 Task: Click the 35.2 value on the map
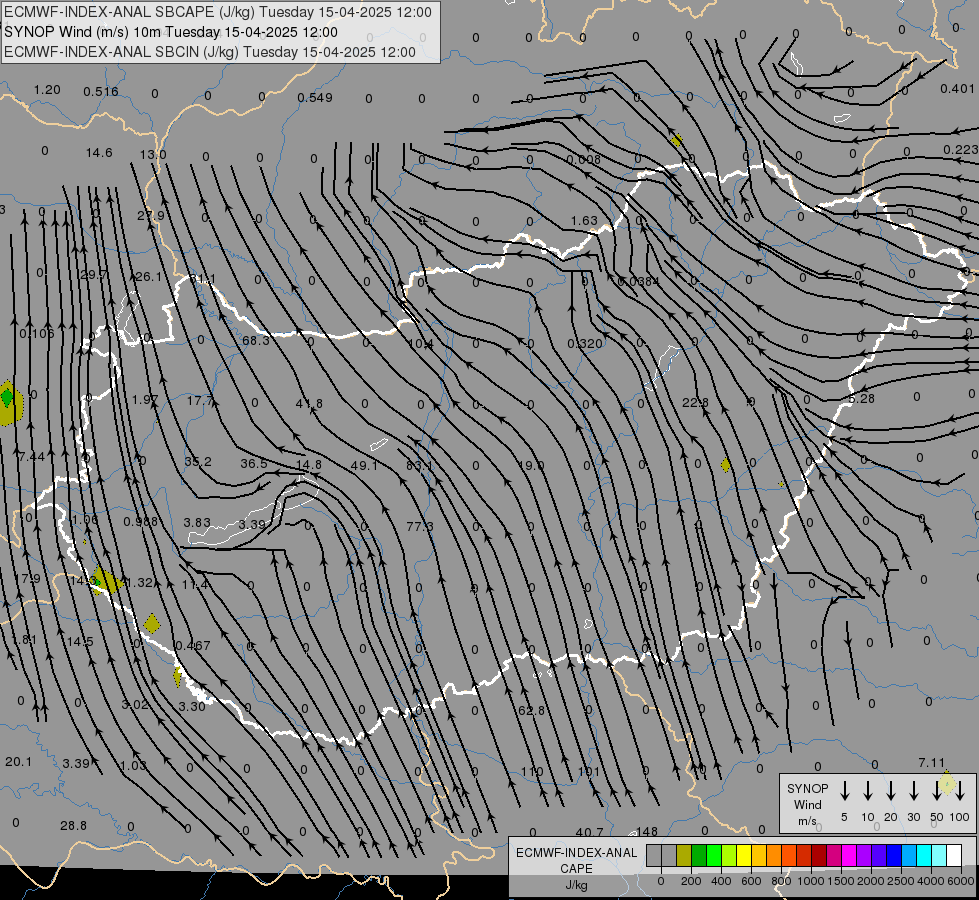tap(198, 462)
